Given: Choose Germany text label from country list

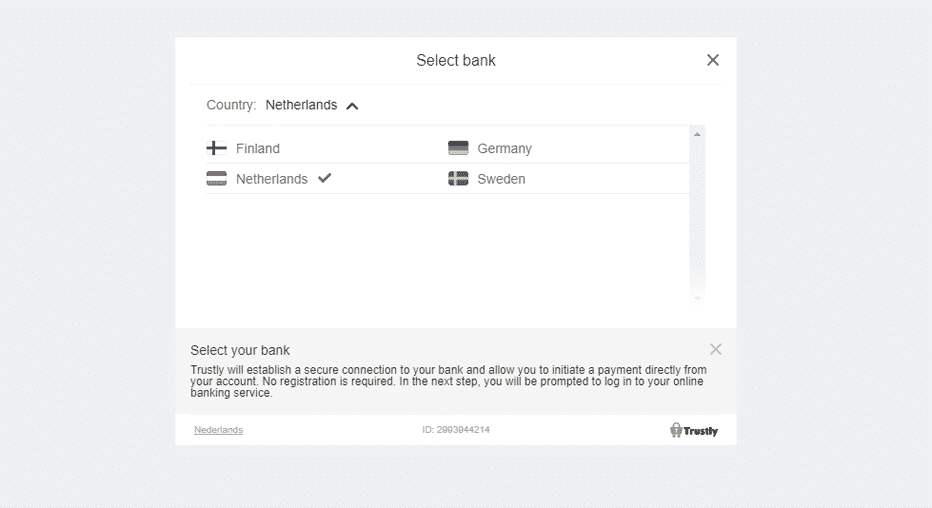Looking at the screenshot, I should tap(504, 148).
